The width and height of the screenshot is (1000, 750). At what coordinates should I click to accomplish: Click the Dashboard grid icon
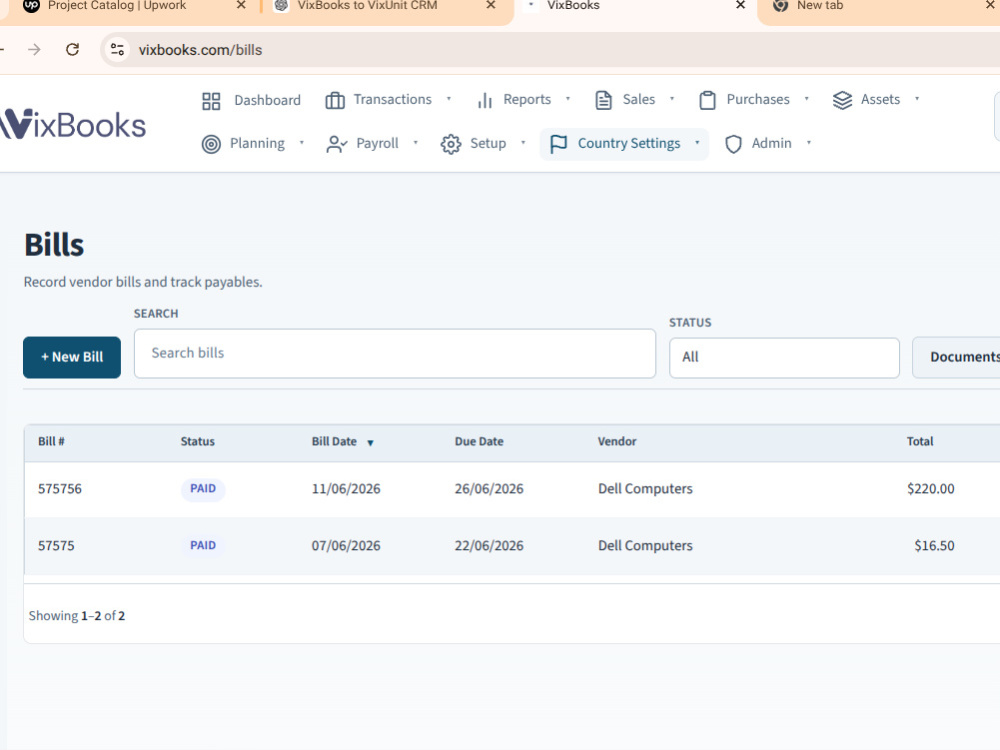click(x=211, y=101)
